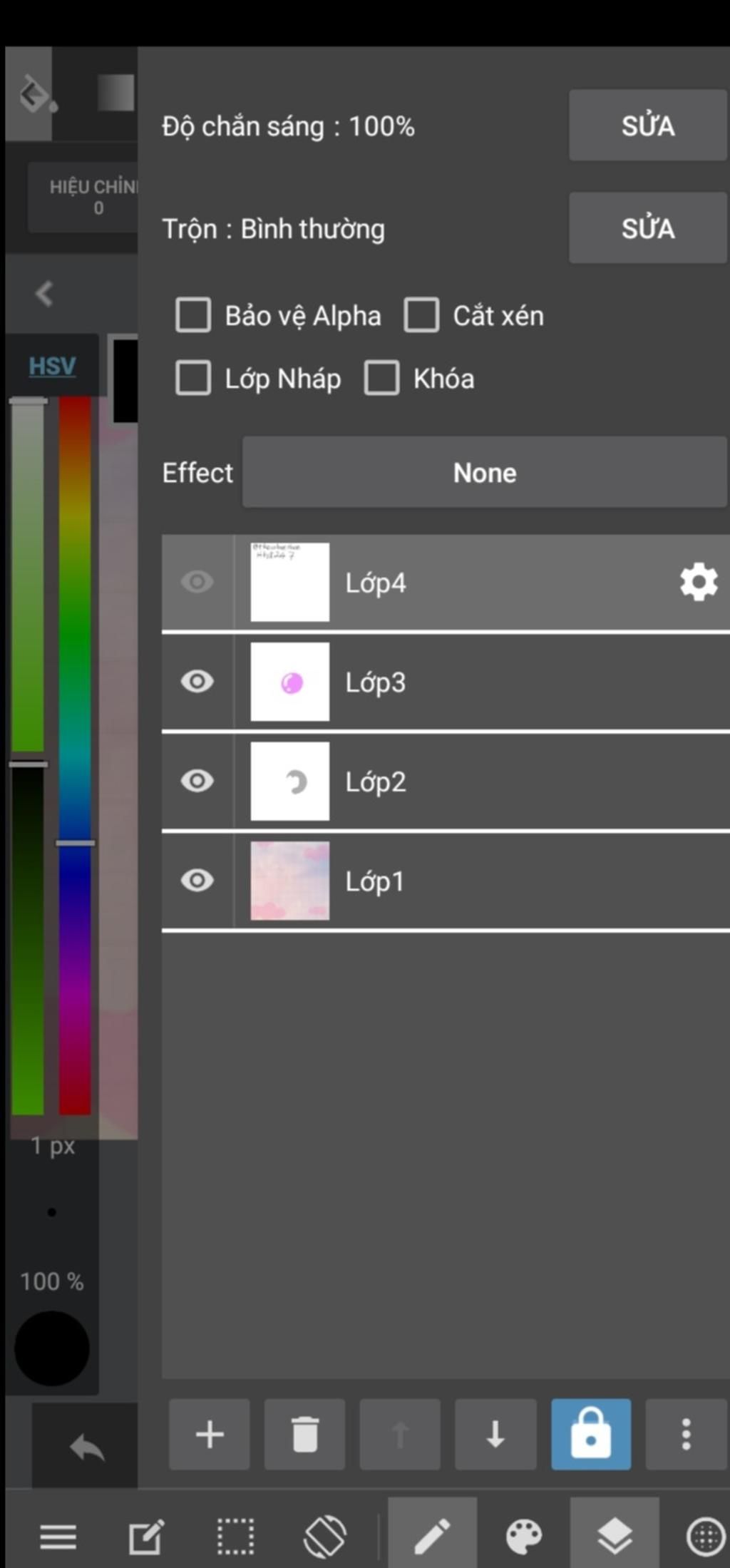Screen dimensions: 730x1568
Task: Open Lớp4 layer settings gear
Action: (x=699, y=583)
